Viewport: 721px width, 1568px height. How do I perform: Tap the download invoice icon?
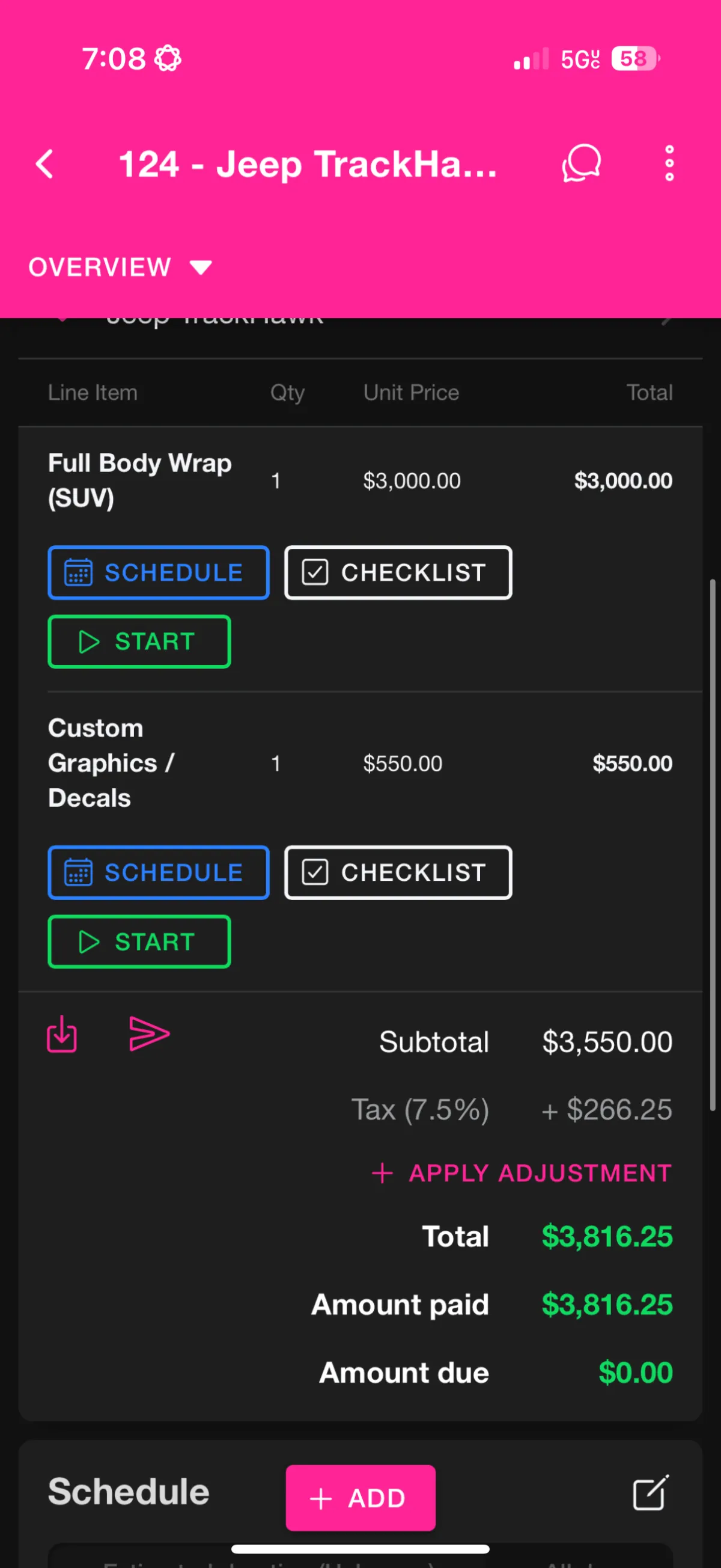(x=62, y=1034)
